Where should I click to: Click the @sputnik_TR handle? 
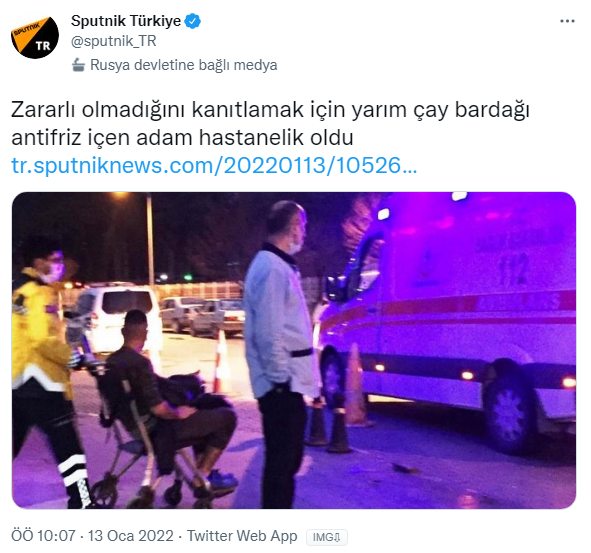113,41
